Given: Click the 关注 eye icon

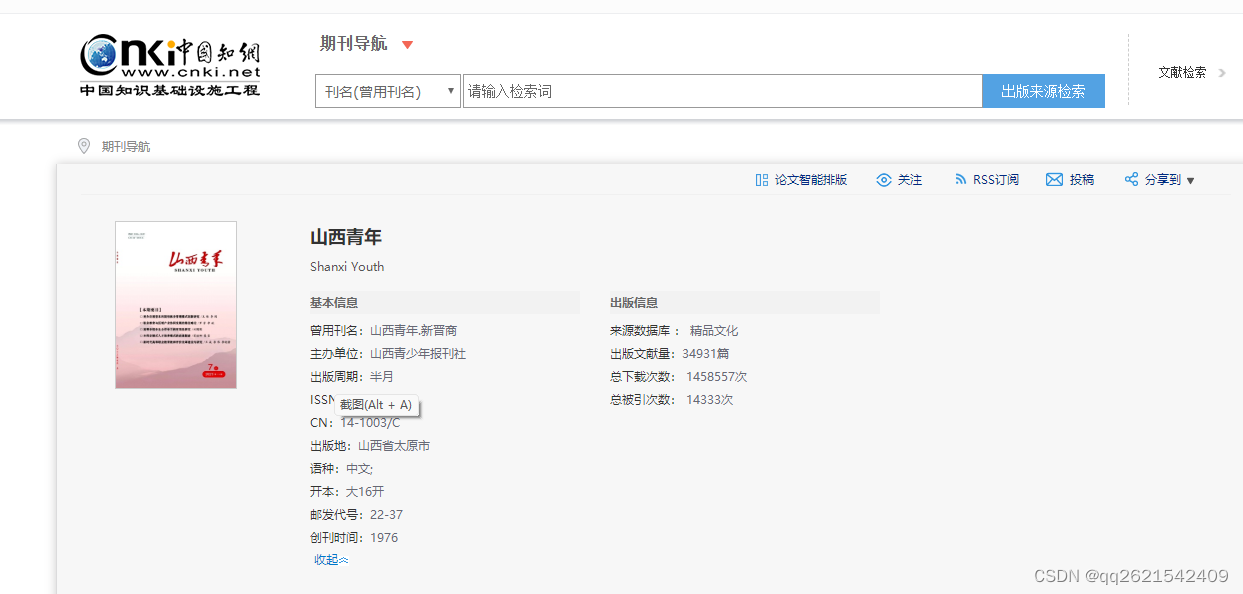Looking at the screenshot, I should (x=884, y=180).
